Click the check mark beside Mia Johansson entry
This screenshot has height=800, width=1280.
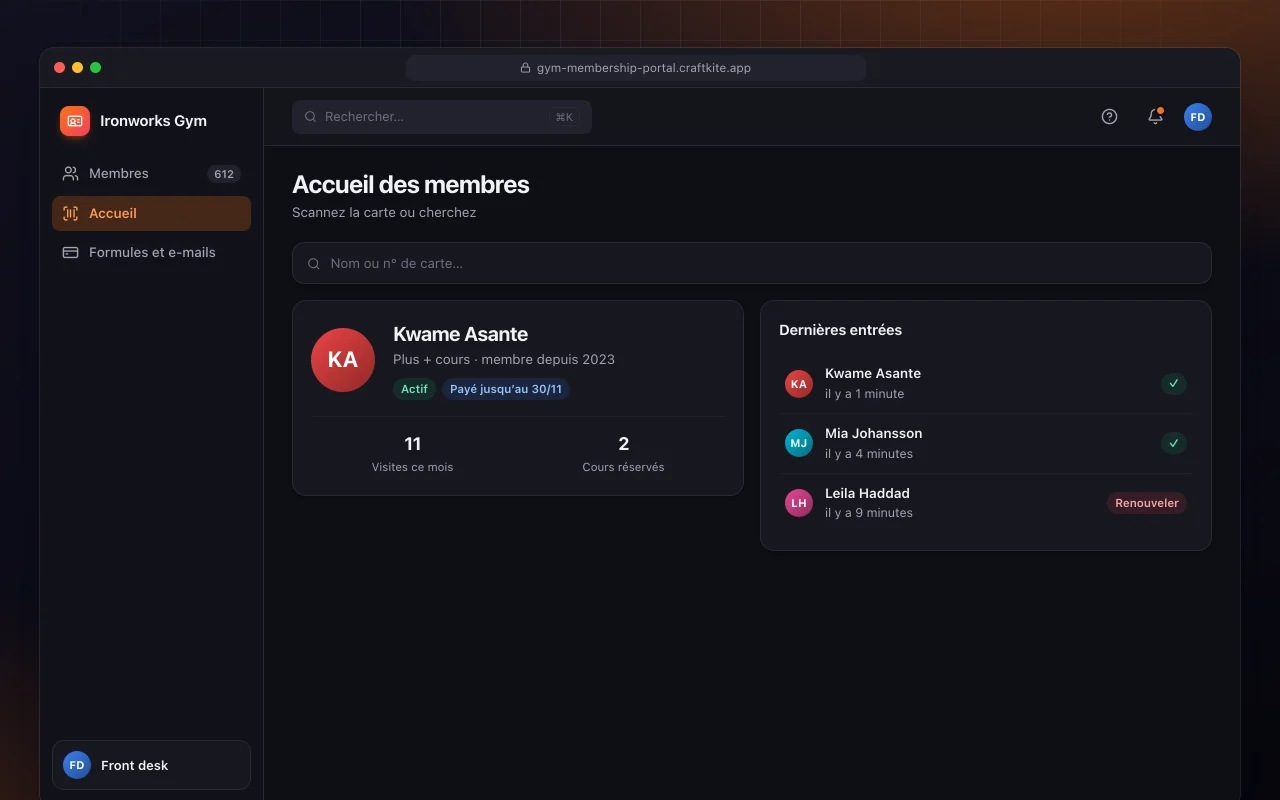pos(1174,443)
